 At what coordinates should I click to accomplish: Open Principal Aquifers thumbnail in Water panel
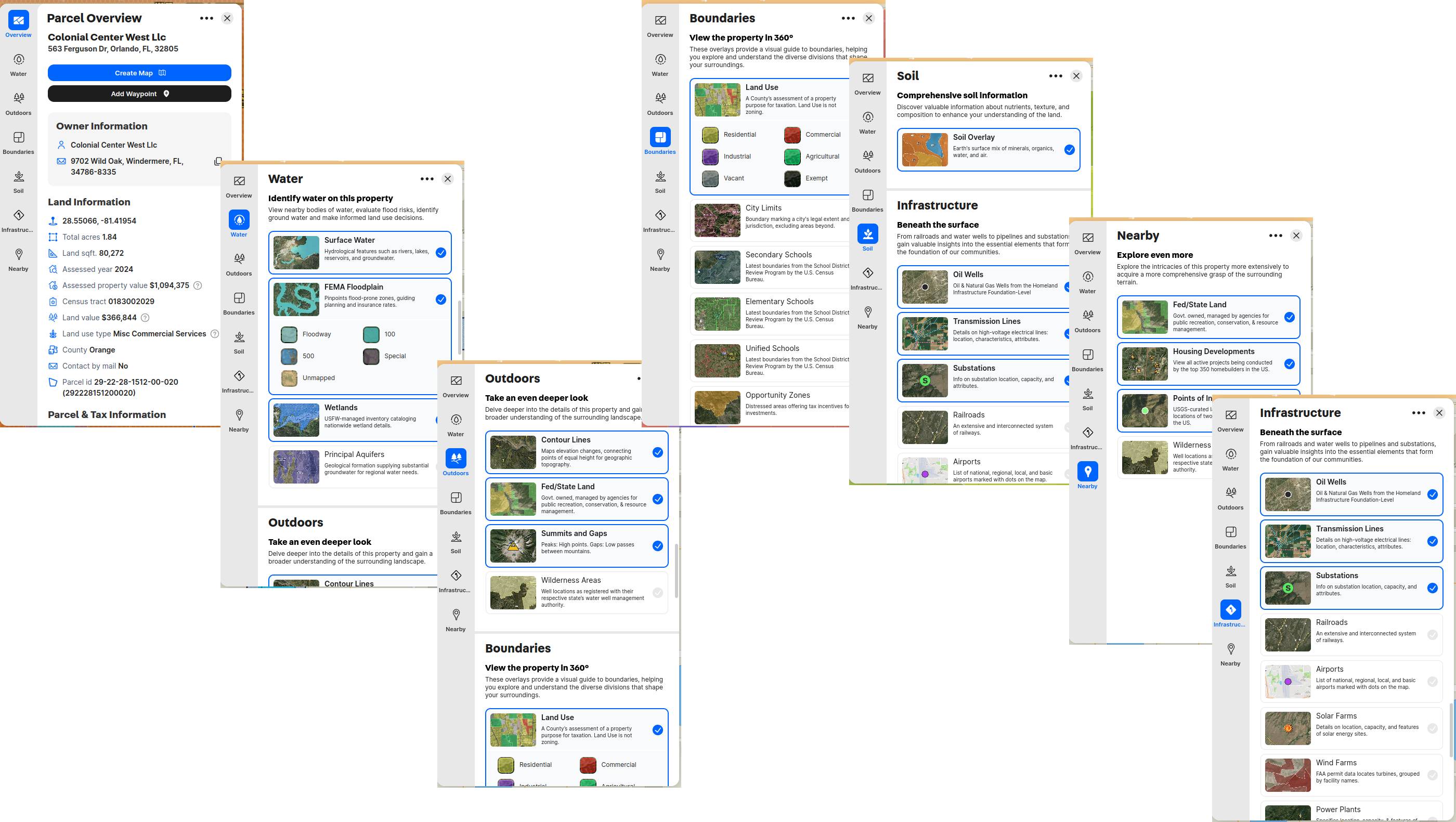296,467
